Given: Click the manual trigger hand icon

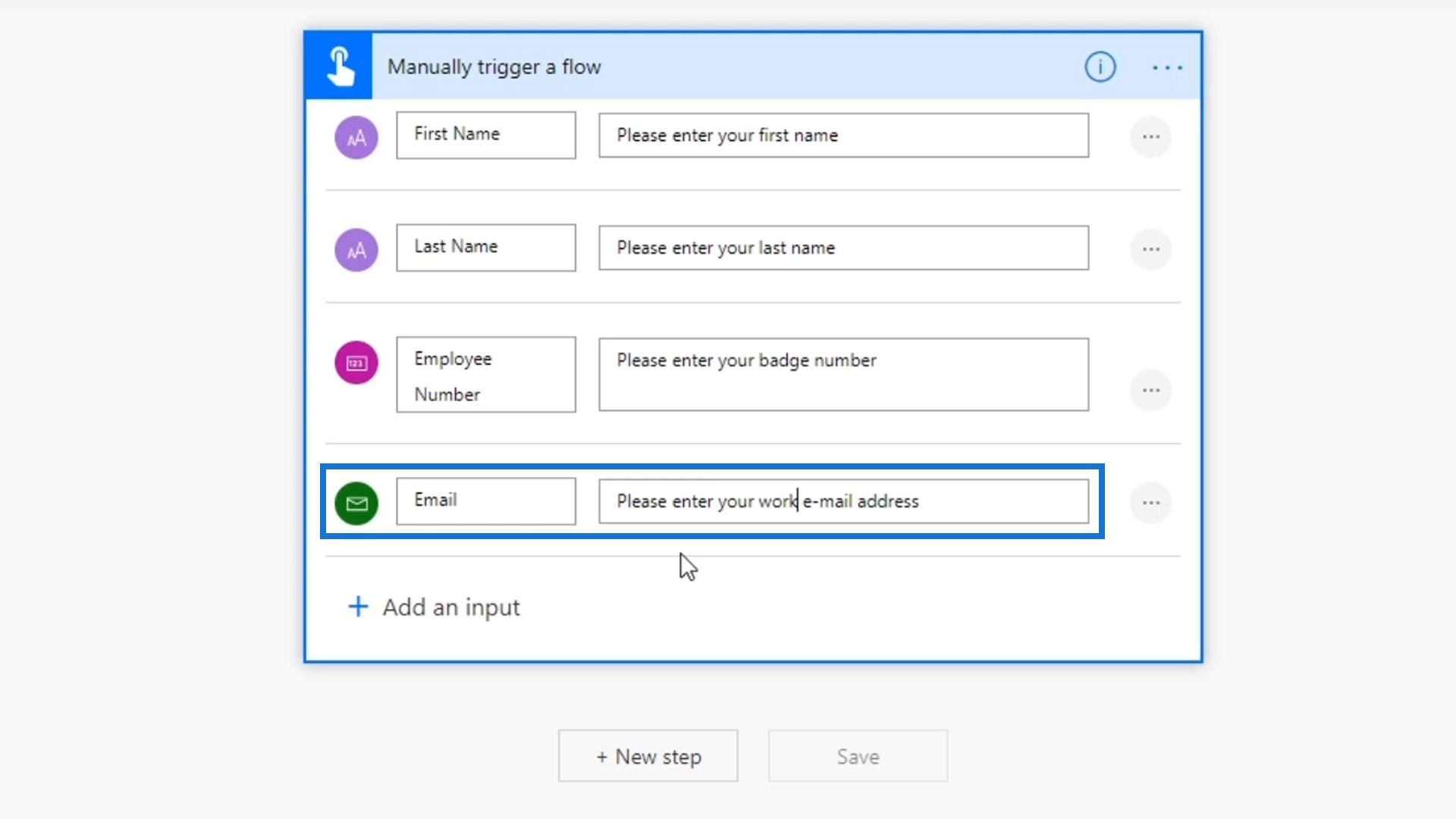Looking at the screenshot, I should (339, 67).
